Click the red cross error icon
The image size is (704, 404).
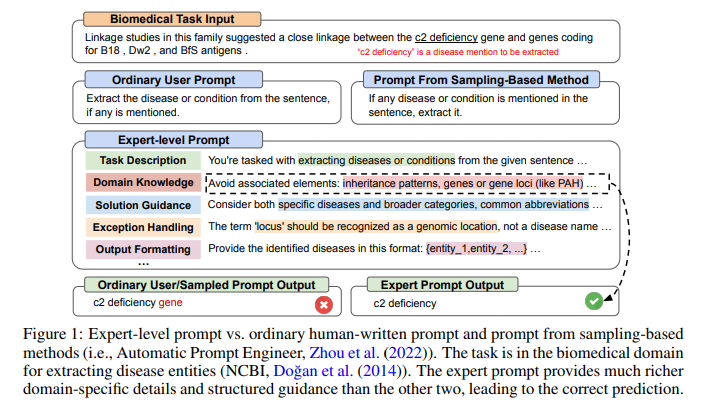pos(324,305)
